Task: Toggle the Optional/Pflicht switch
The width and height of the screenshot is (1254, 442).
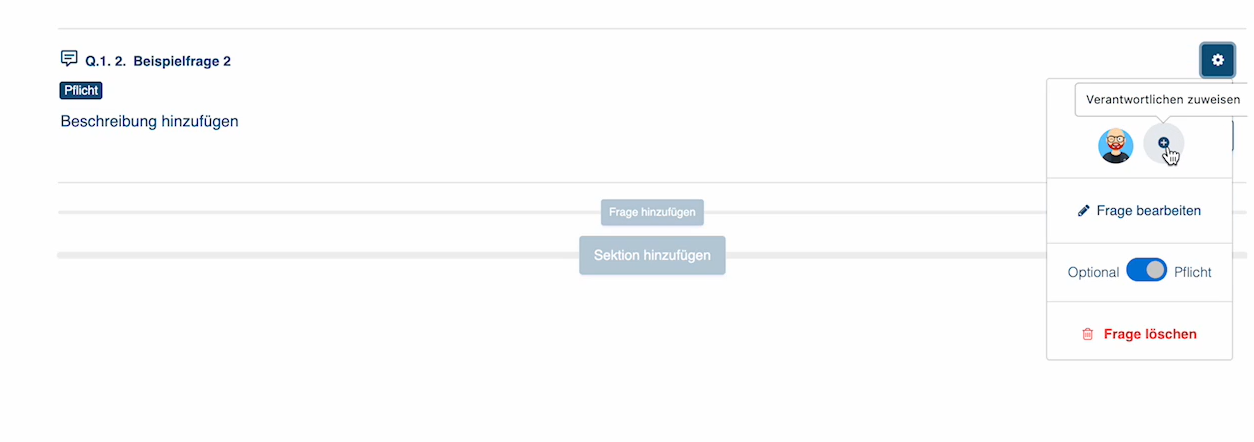Action: 1146,271
